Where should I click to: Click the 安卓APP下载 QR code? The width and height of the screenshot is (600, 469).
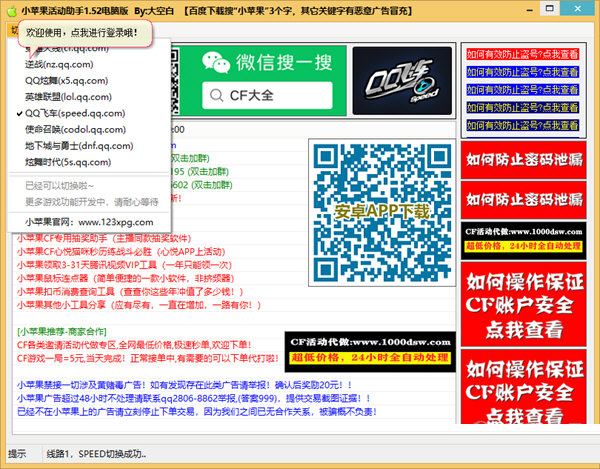(x=382, y=212)
